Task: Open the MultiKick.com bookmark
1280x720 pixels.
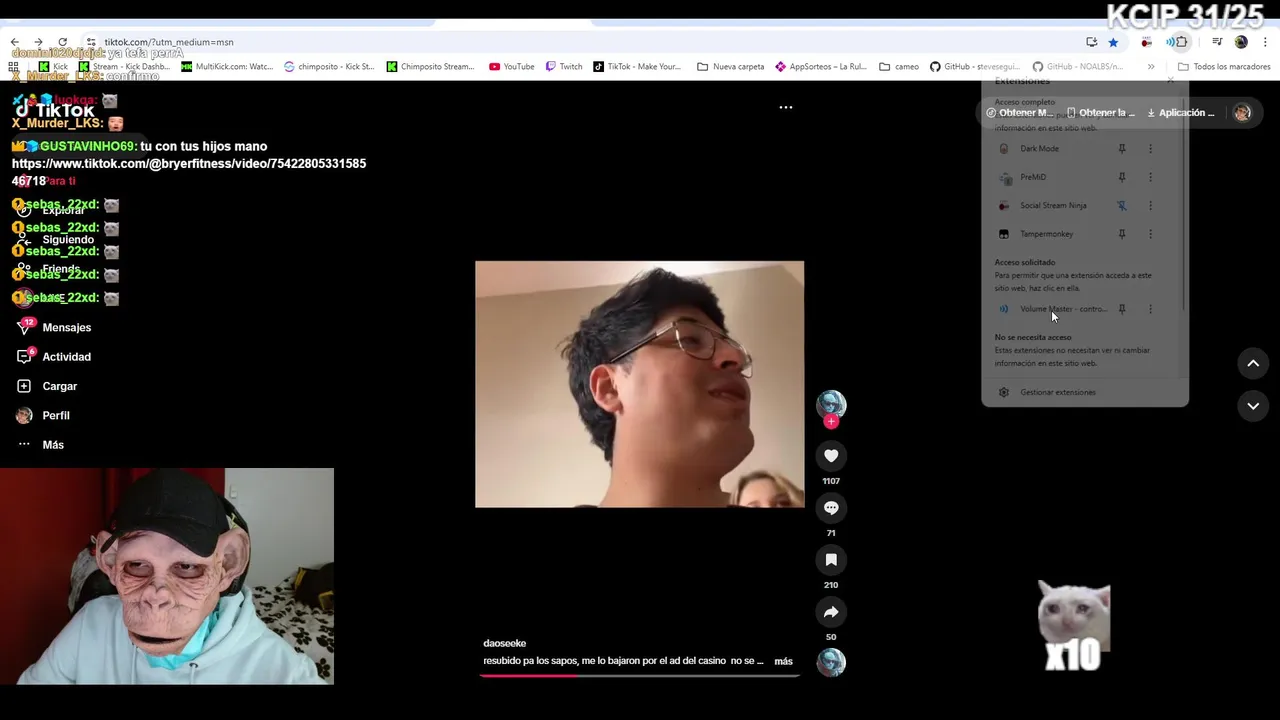Action: tap(227, 67)
